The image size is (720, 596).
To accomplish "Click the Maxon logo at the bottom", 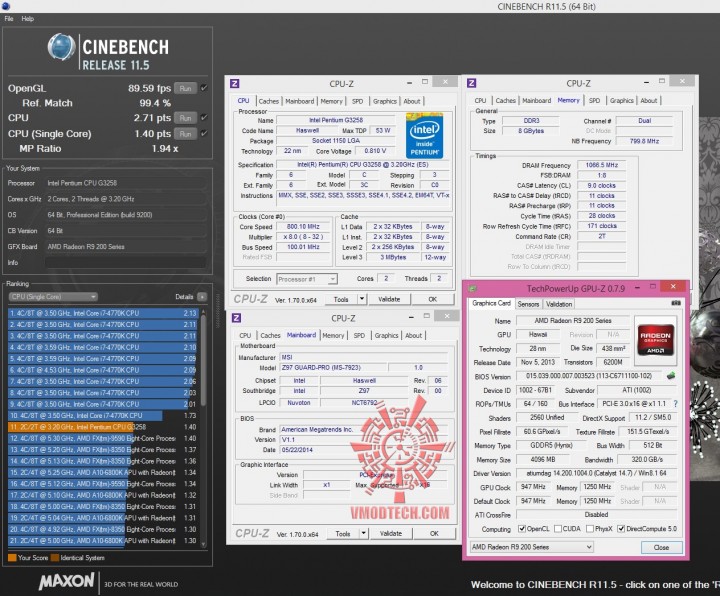I will click(x=67, y=581).
